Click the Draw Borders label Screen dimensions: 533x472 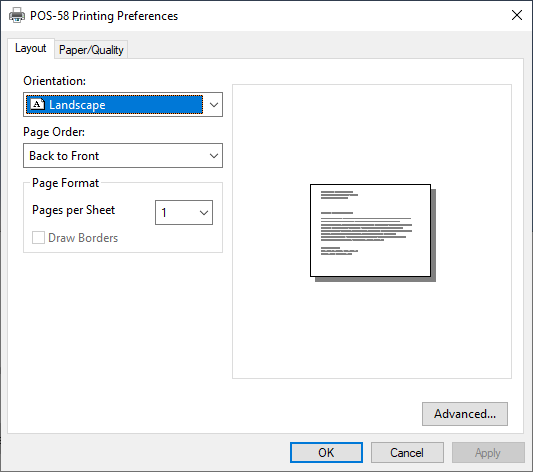pyautogui.click(x=83, y=238)
